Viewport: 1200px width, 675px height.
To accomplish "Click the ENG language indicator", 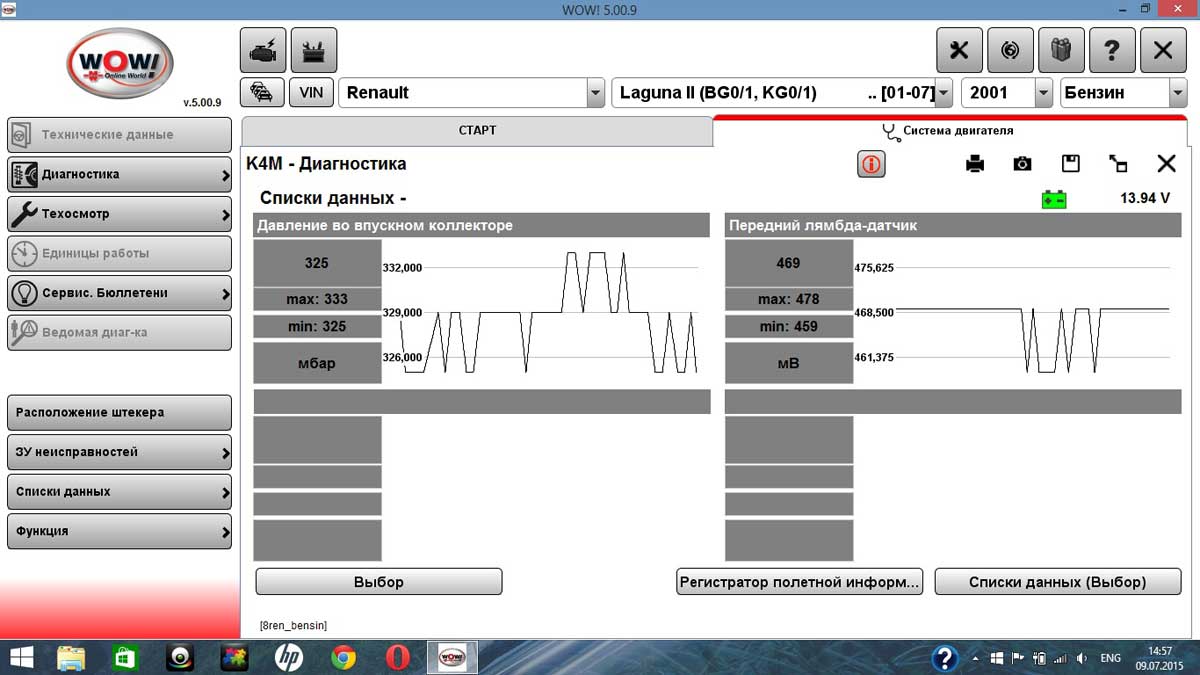I will (1111, 659).
